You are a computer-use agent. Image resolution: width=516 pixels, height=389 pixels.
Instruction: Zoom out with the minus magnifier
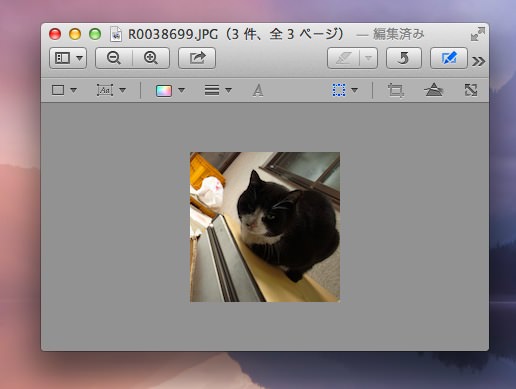click(114, 58)
